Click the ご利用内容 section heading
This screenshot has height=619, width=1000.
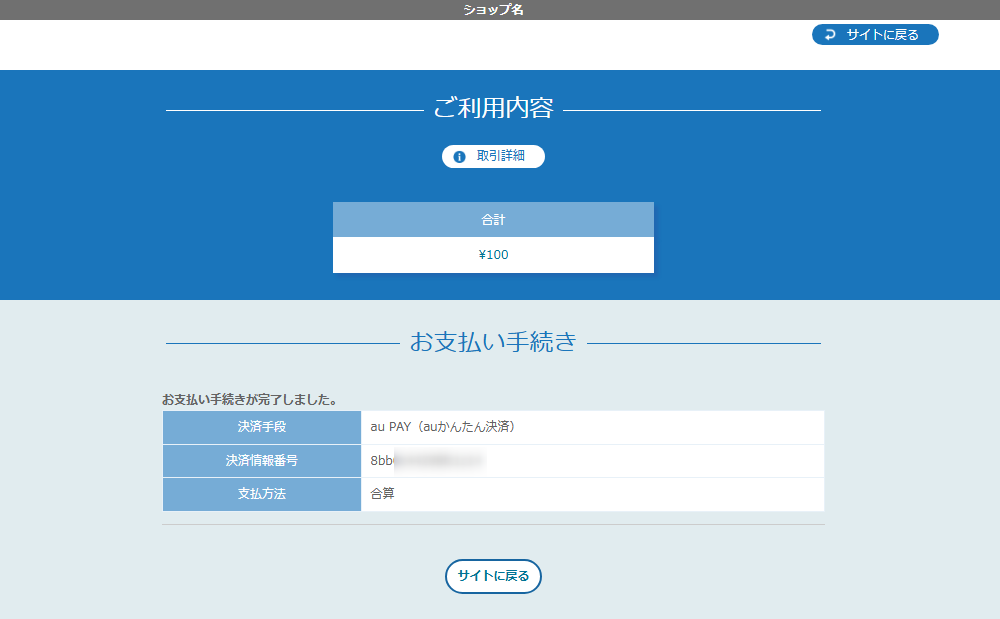pyautogui.click(x=493, y=110)
